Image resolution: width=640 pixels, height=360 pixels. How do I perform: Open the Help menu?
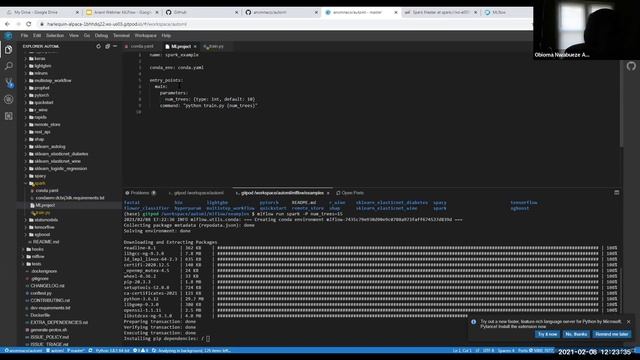[x=166, y=36]
